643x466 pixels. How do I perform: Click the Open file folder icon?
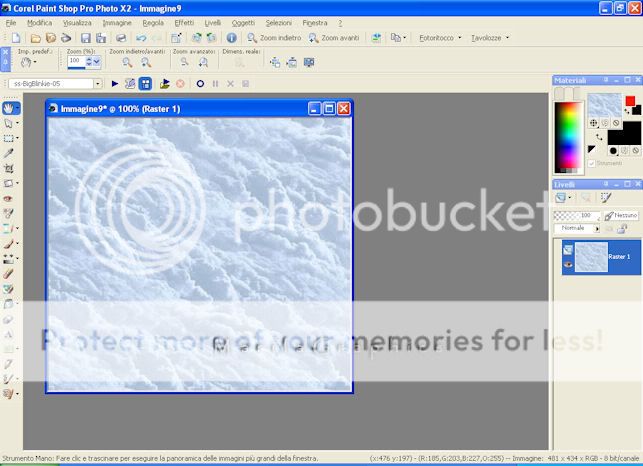click(36, 38)
